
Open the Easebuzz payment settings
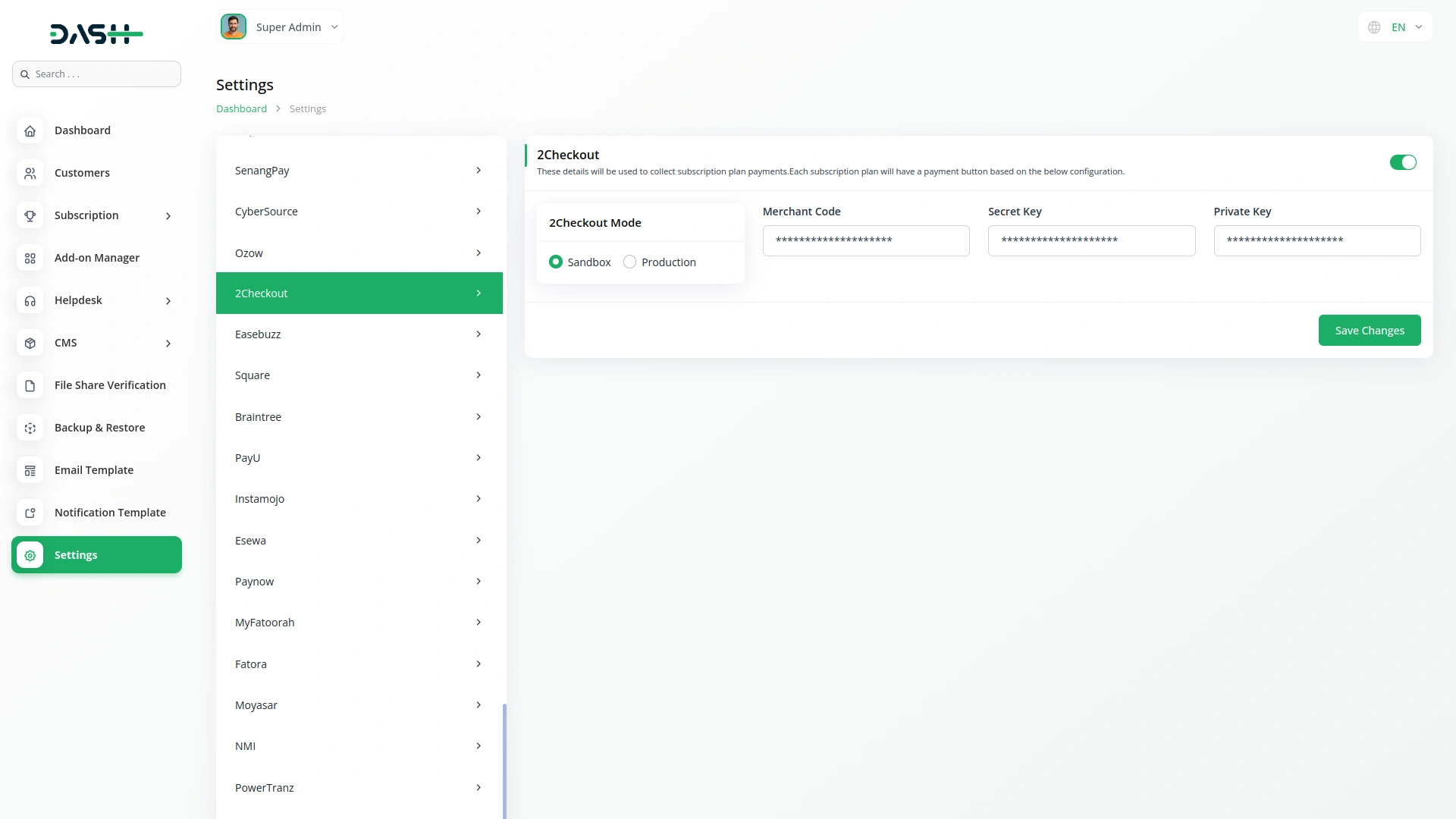[x=359, y=334]
